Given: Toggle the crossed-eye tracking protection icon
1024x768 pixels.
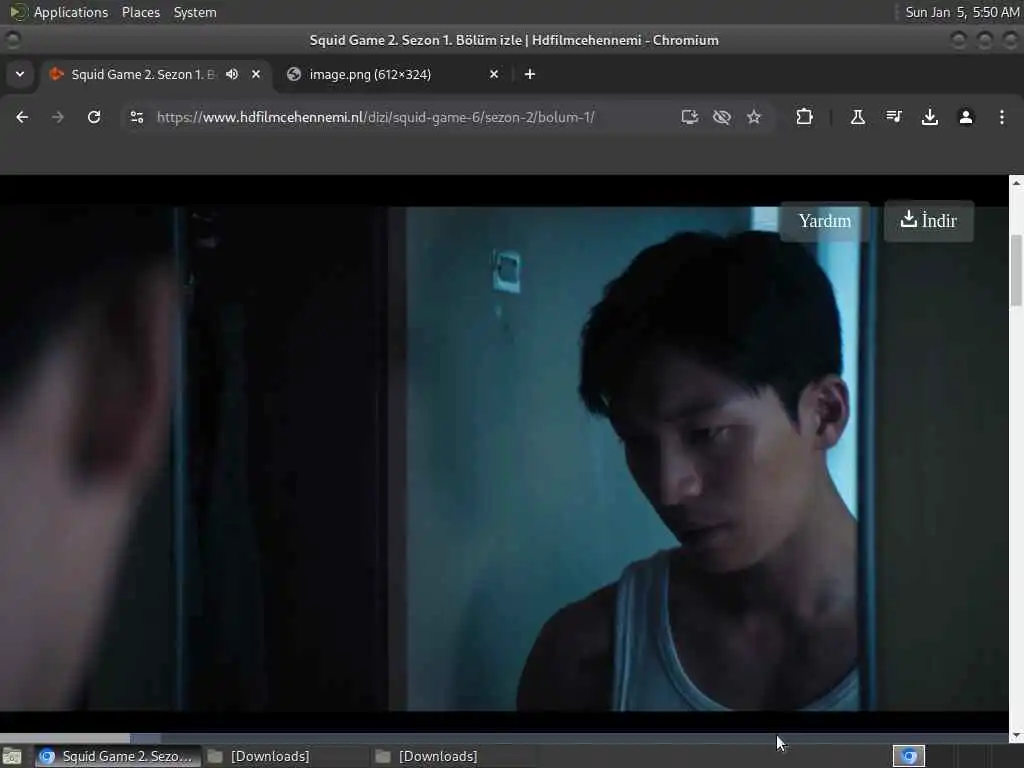Looking at the screenshot, I should tap(722, 117).
